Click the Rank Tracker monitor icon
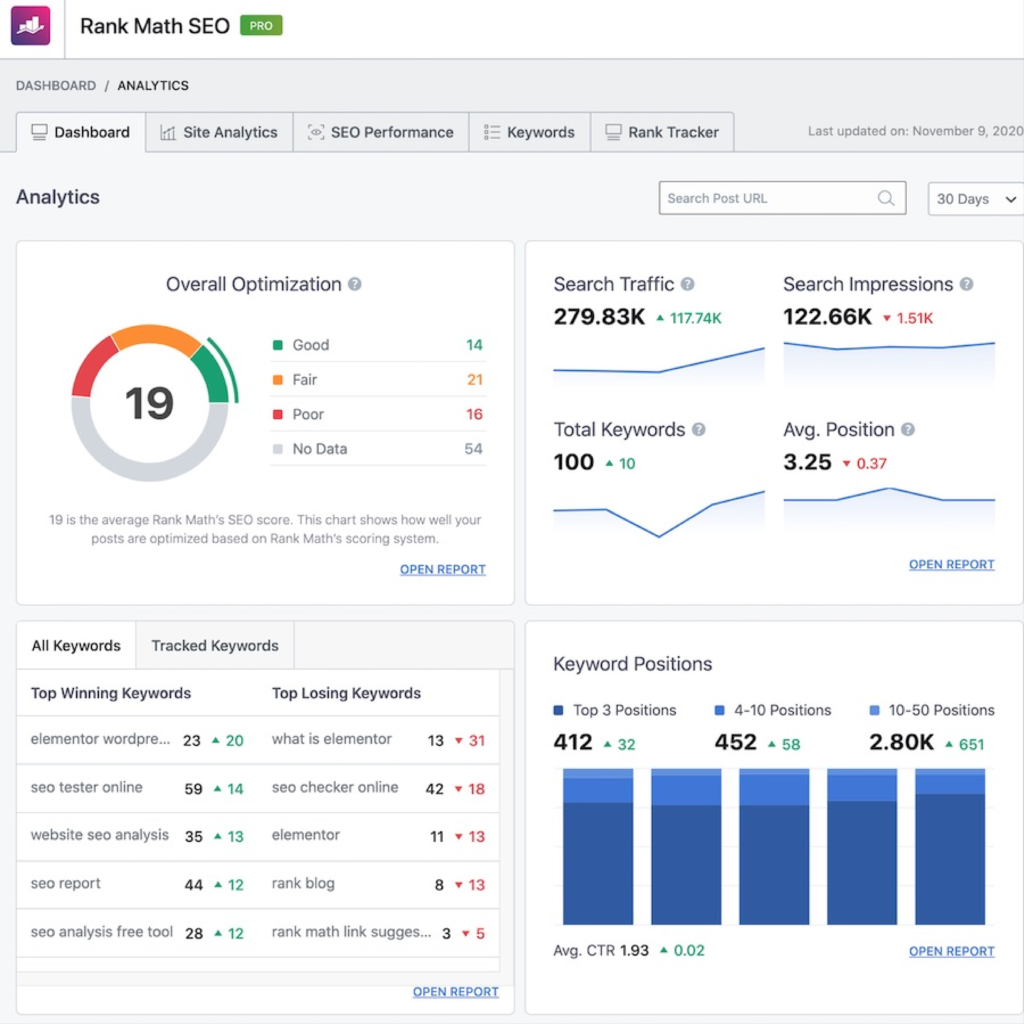This screenshot has width=1024, height=1024. (613, 132)
